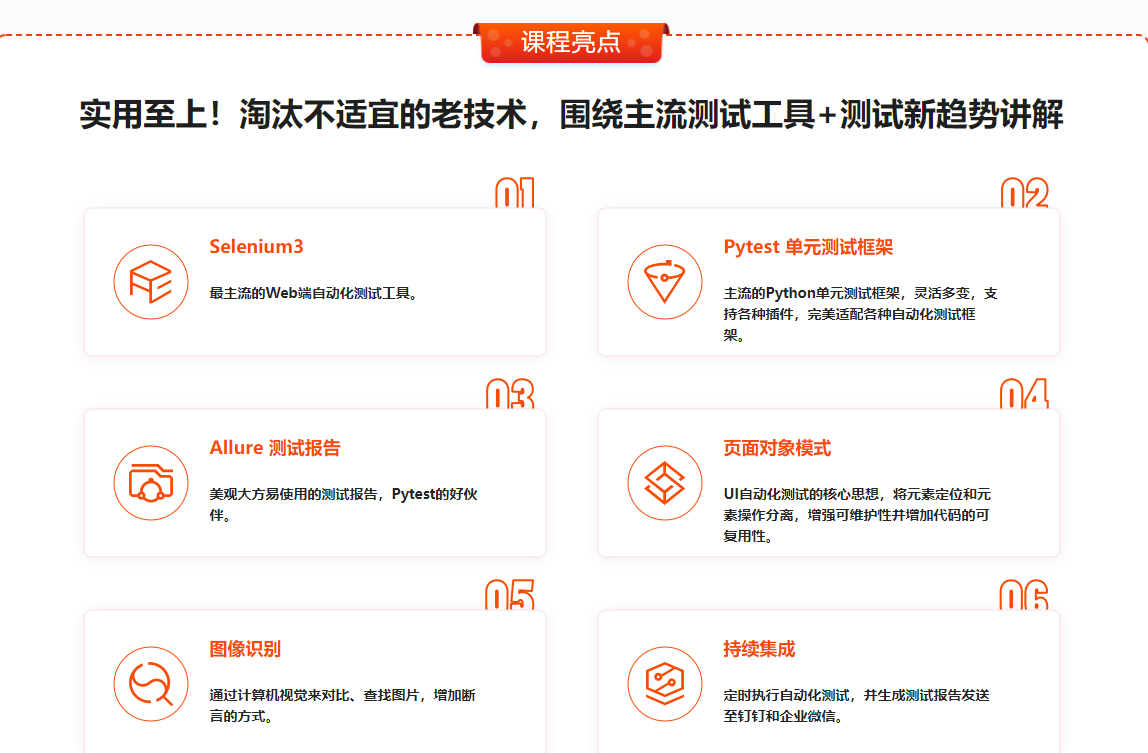Click the Selenium3 circular box icon
Screen dimensions: 1148x753
151,282
